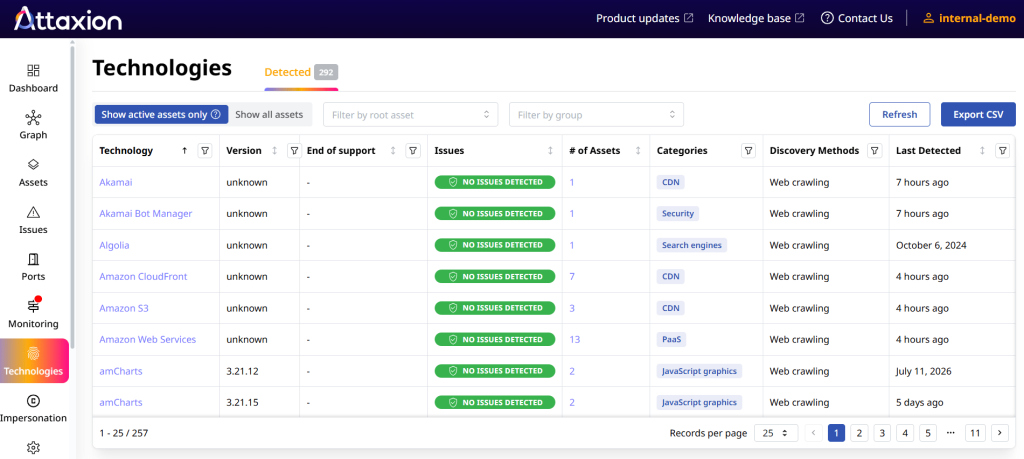Click the filter icon in Last Detected column
Image resolution: width=1024 pixels, height=459 pixels.
tap(1002, 151)
